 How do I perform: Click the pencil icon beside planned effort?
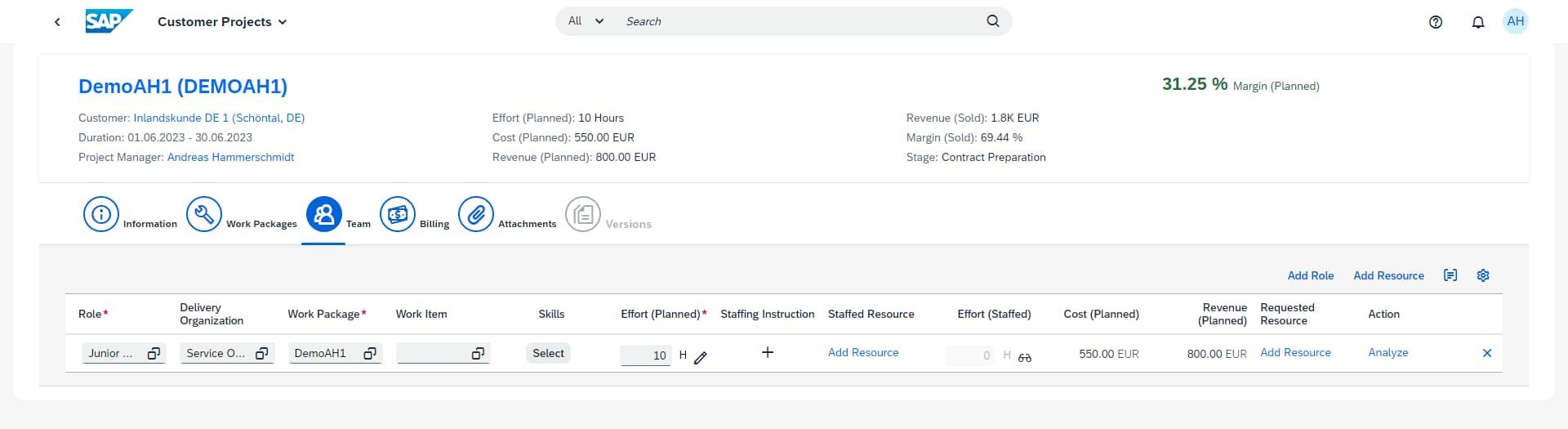point(700,357)
